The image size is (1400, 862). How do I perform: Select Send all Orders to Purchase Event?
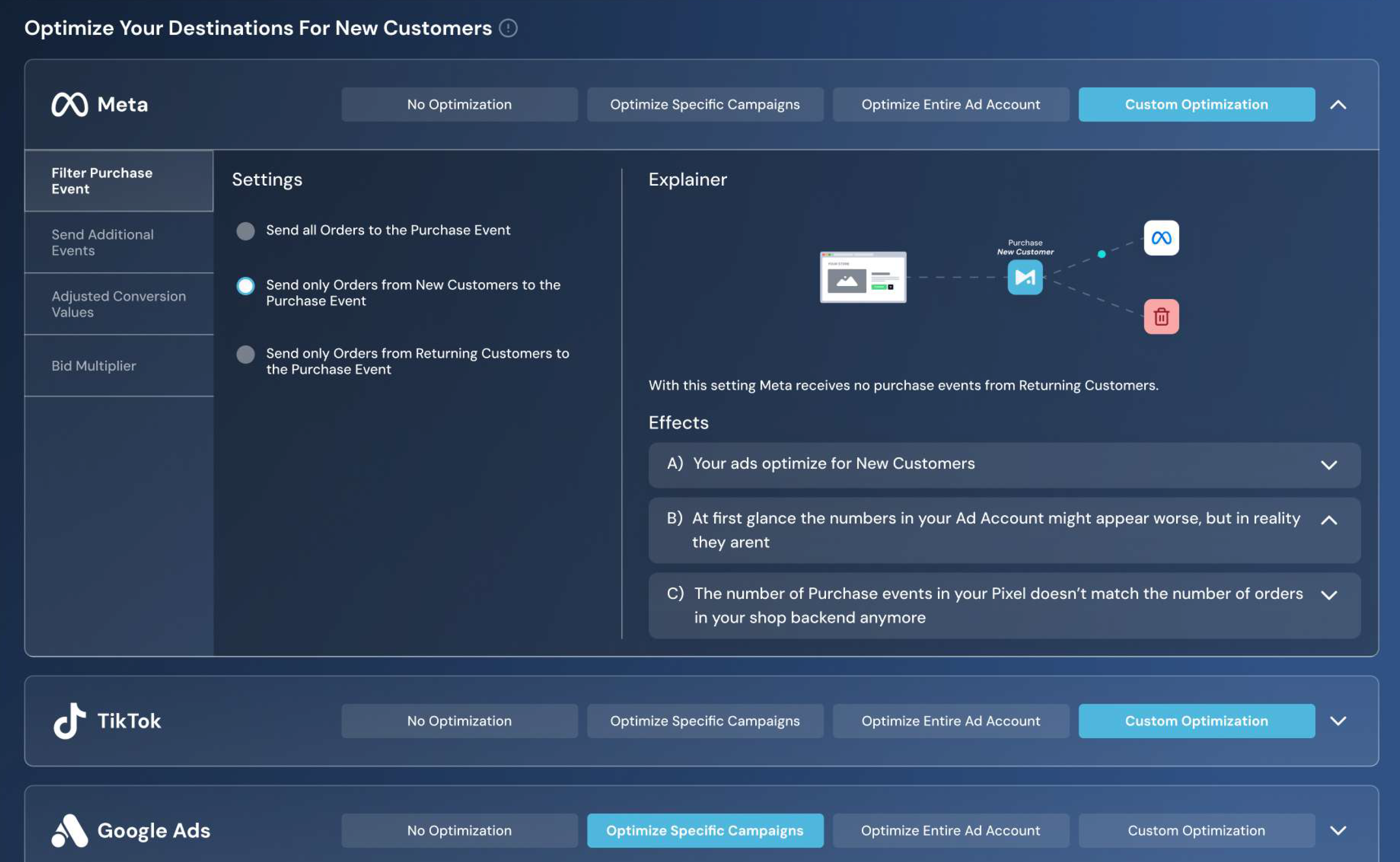[246, 231]
